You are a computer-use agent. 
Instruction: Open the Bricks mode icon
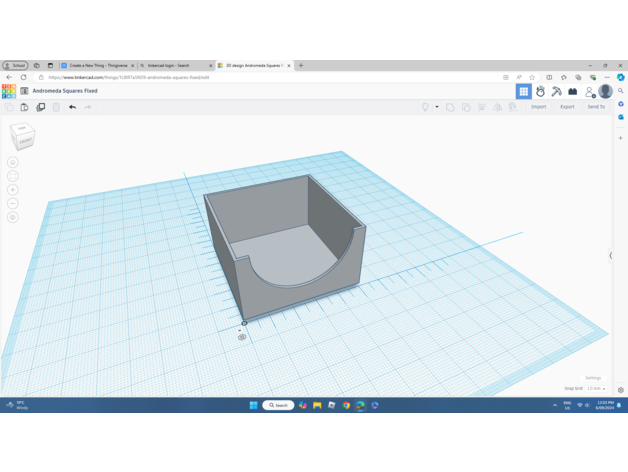[573, 91]
